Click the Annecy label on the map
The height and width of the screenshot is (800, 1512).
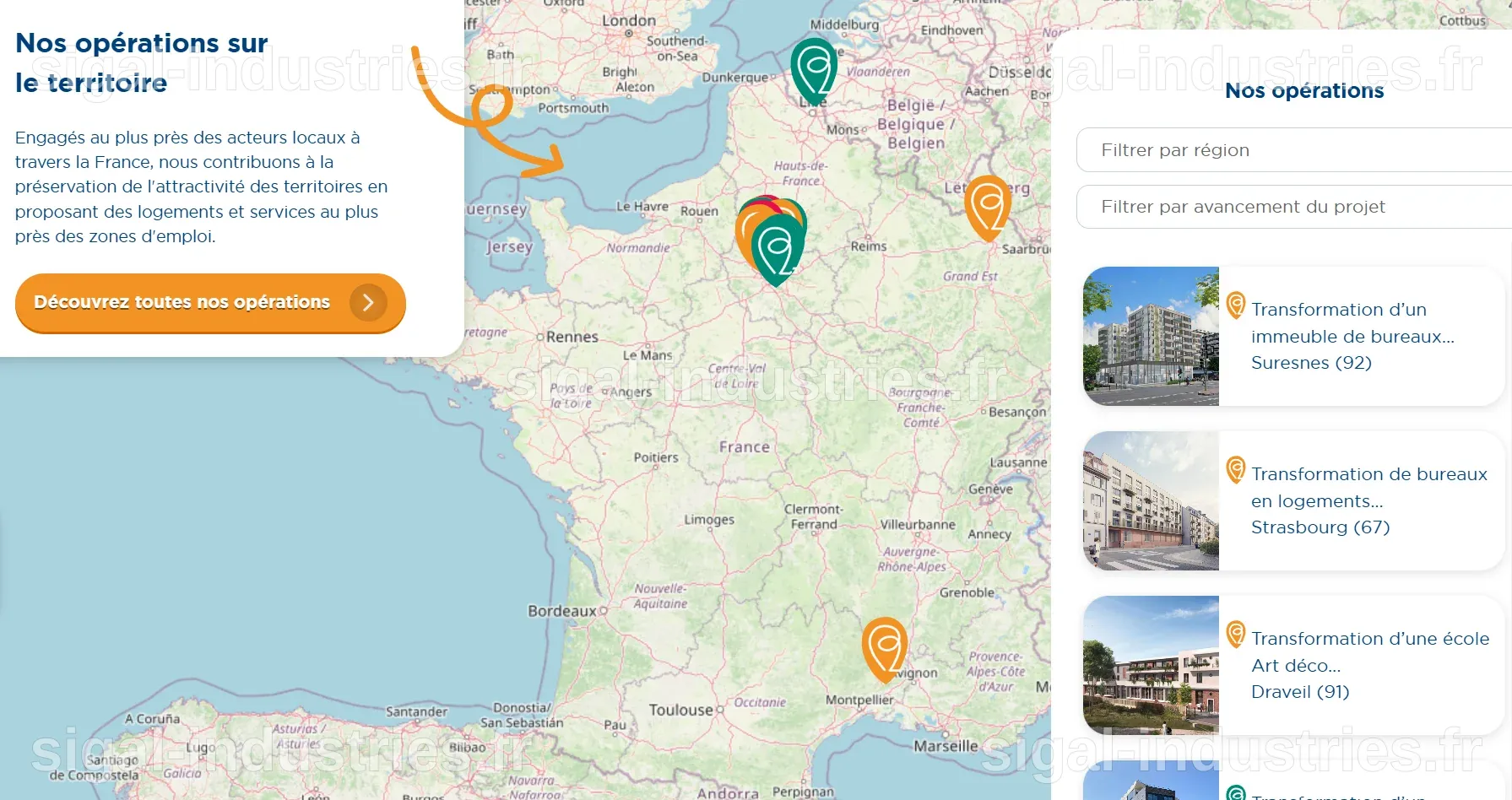(x=989, y=534)
